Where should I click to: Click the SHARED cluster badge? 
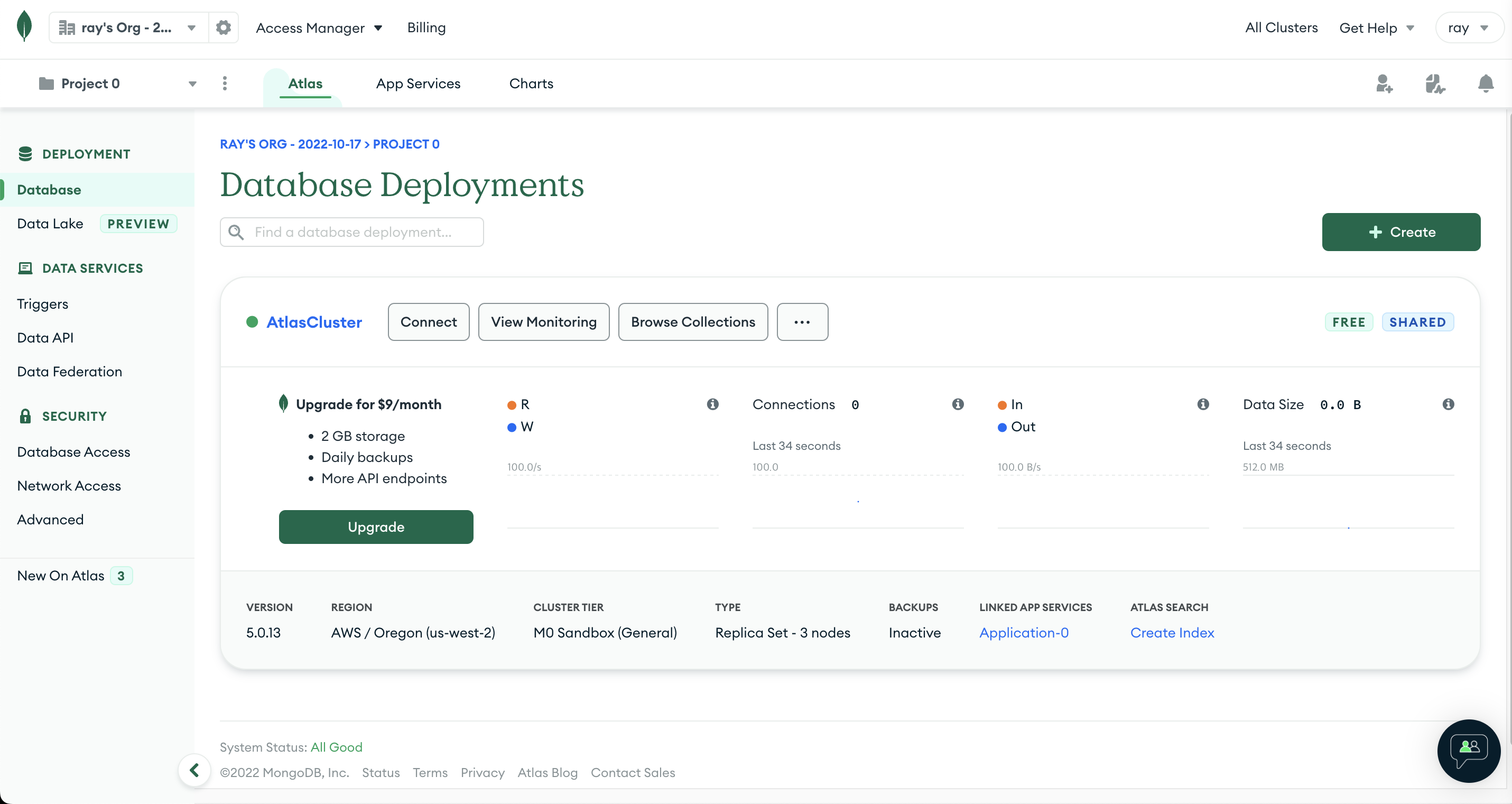(x=1417, y=322)
